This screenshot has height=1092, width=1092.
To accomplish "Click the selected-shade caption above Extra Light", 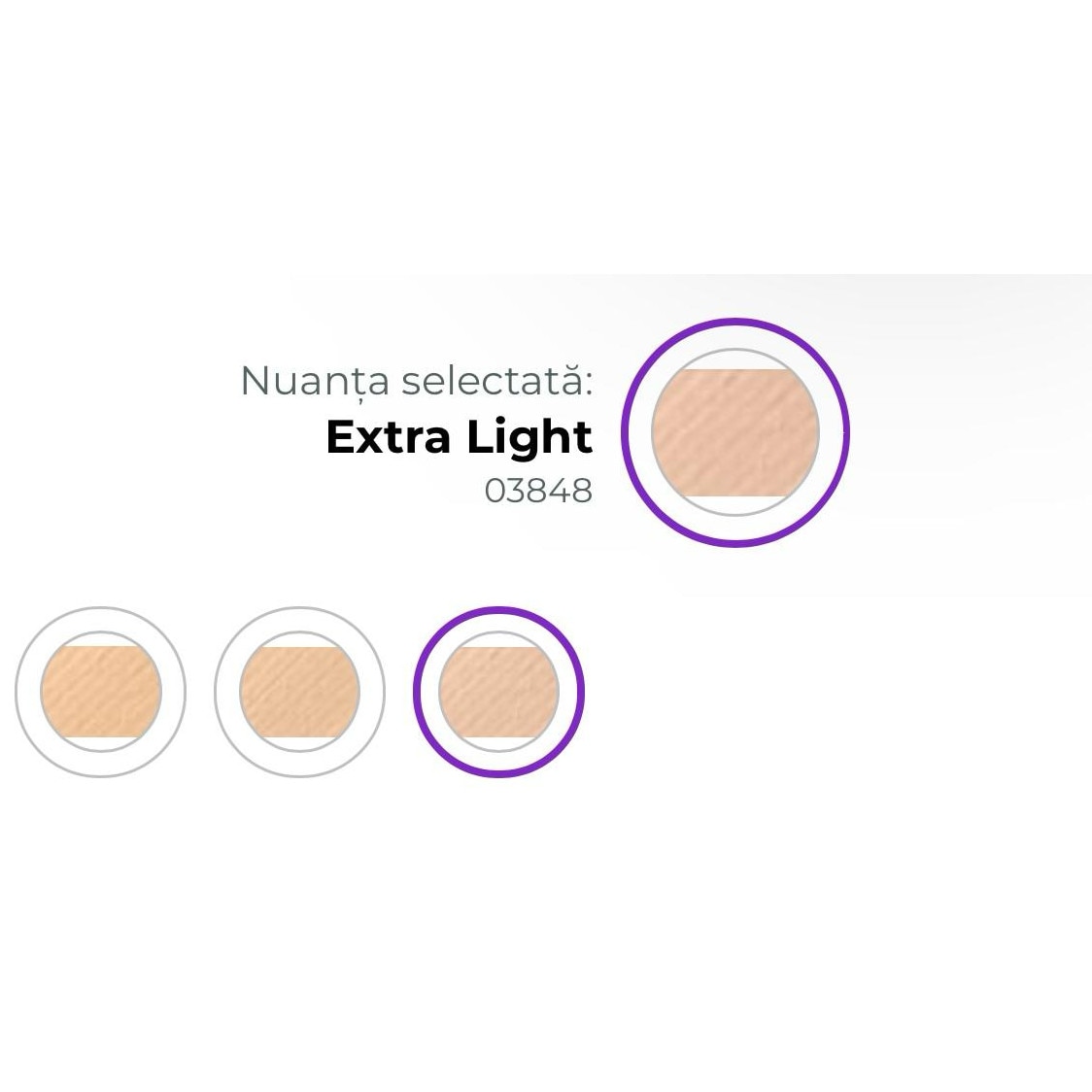I will click(416, 381).
